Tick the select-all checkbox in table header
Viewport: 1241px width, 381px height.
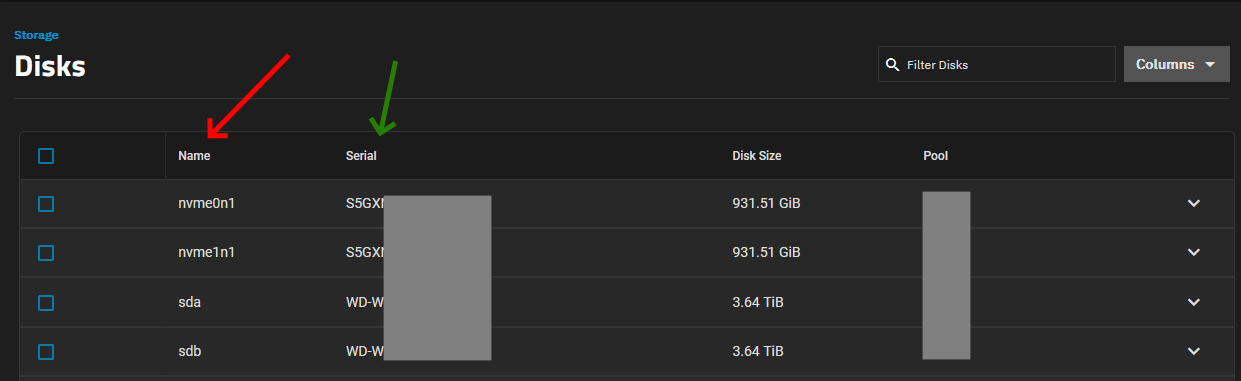(x=46, y=156)
